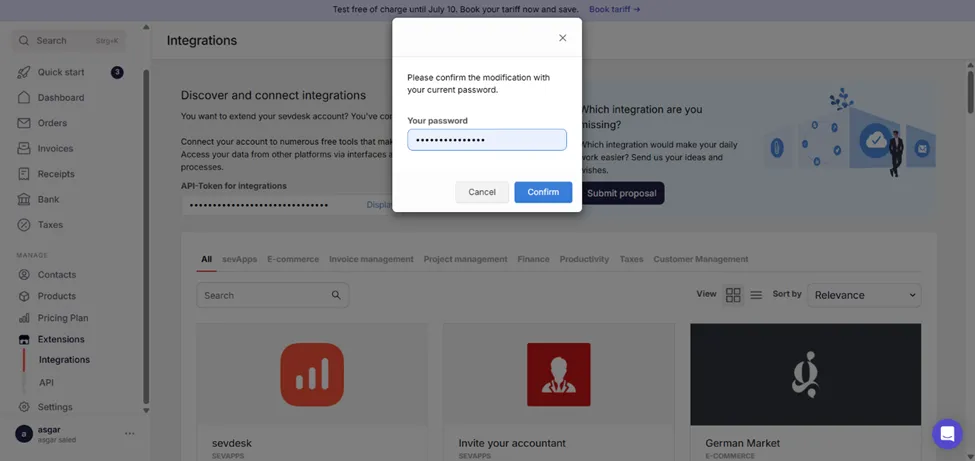Select the Project management tab

[x=465, y=259]
